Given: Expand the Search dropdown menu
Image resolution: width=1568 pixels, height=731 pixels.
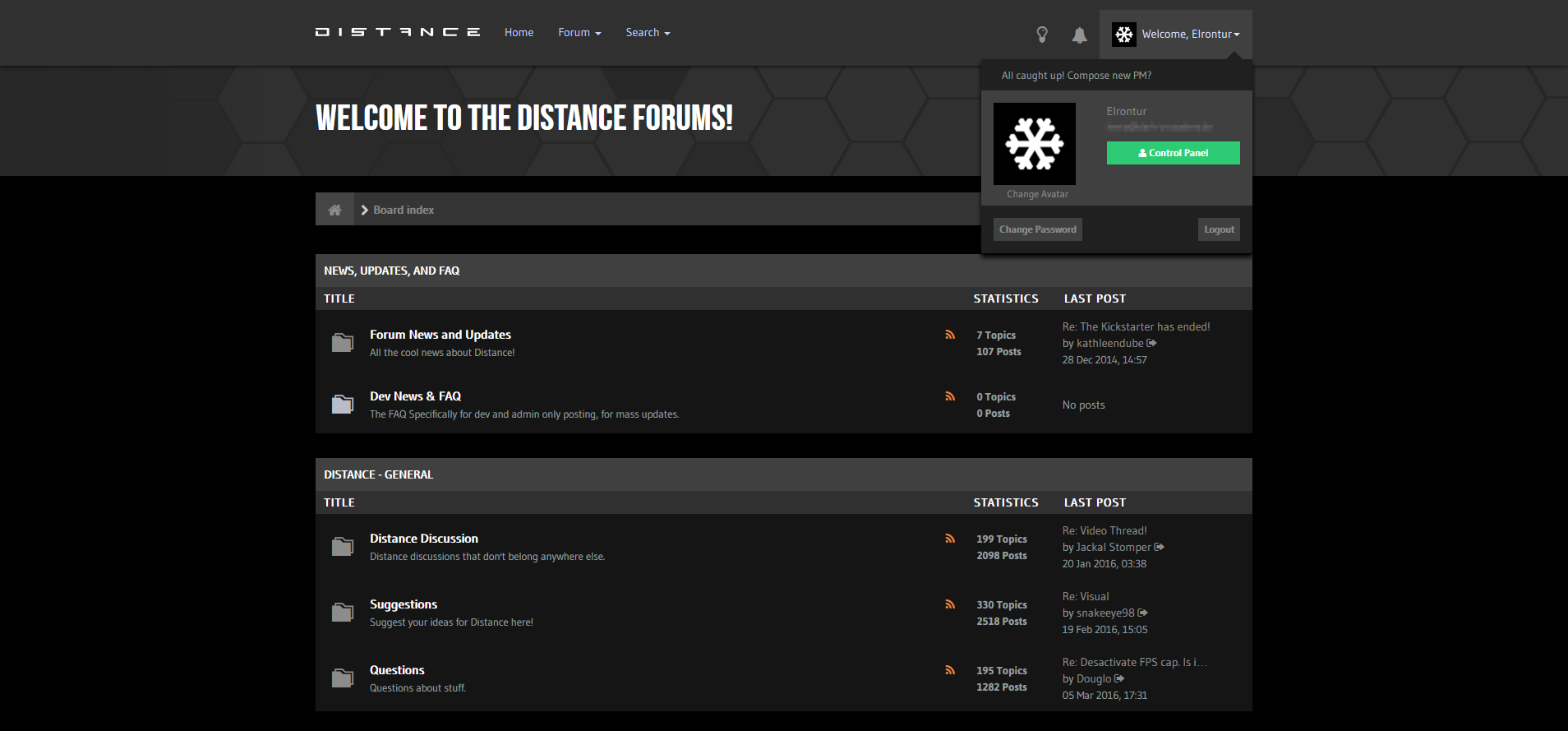Looking at the screenshot, I should coord(648,33).
